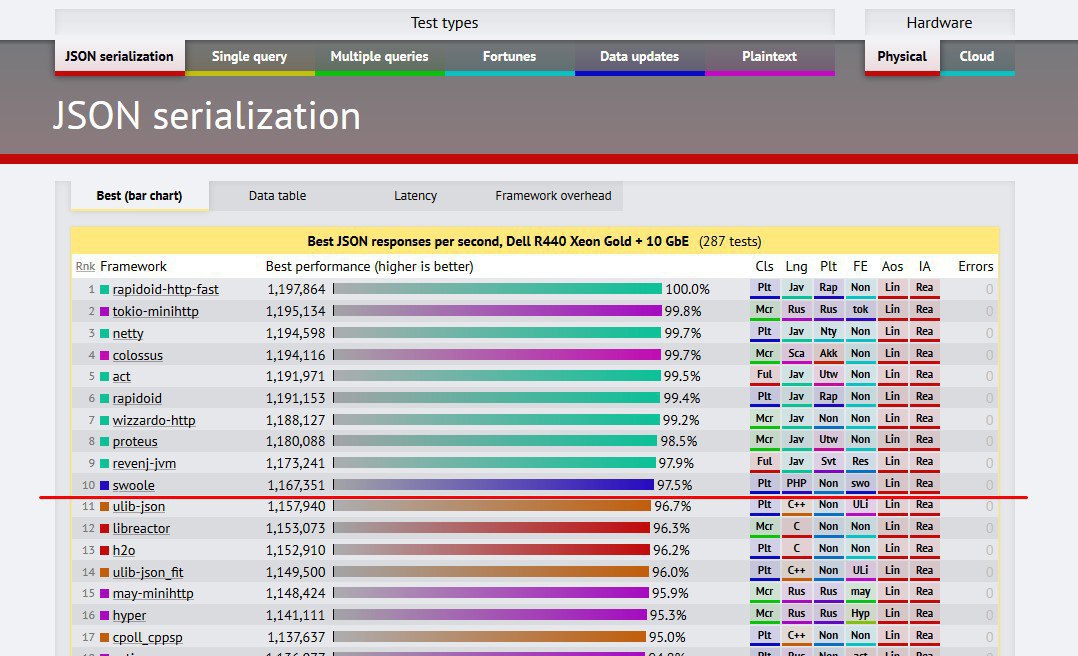Switch to the Data updates tab

coord(639,57)
